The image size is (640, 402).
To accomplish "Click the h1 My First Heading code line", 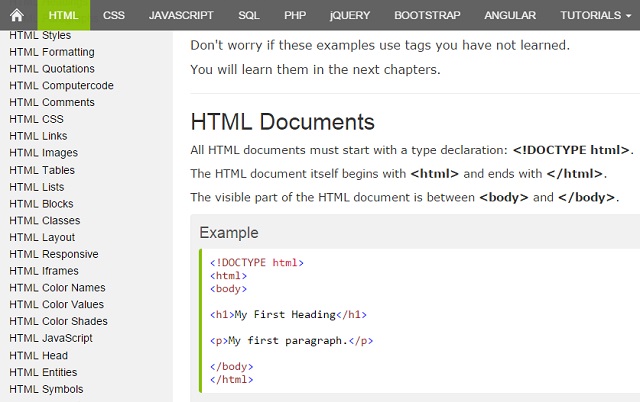I will click(289, 315).
